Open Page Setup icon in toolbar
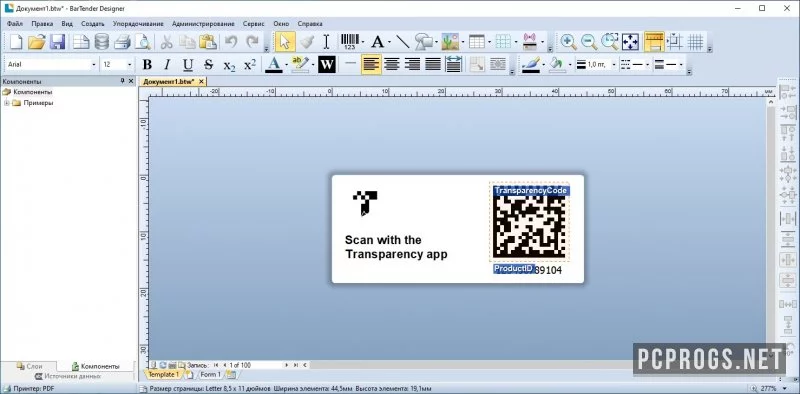Viewport: 800px width, 394px height. point(81,42)
